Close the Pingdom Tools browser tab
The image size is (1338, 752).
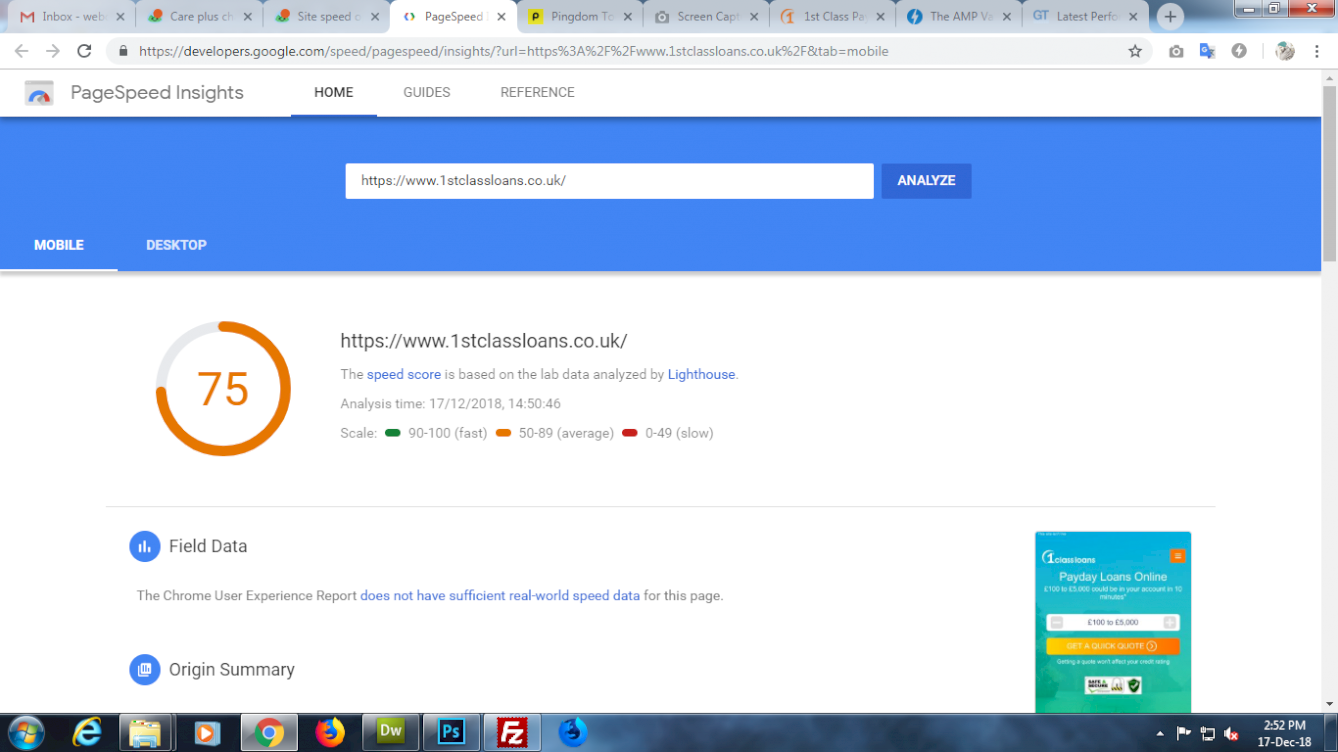point(629,17)
